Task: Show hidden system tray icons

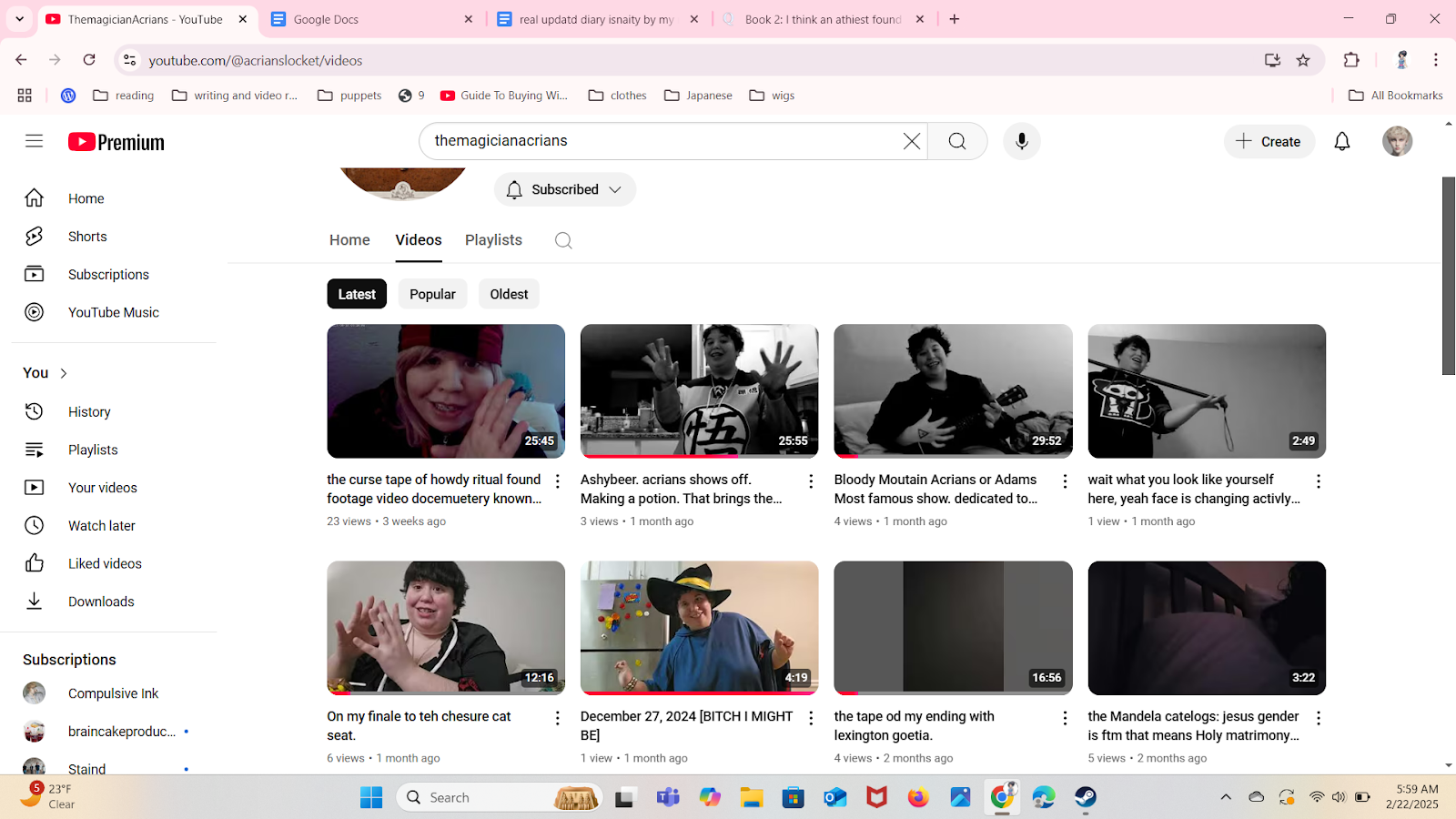Action: coord(1226,797)
